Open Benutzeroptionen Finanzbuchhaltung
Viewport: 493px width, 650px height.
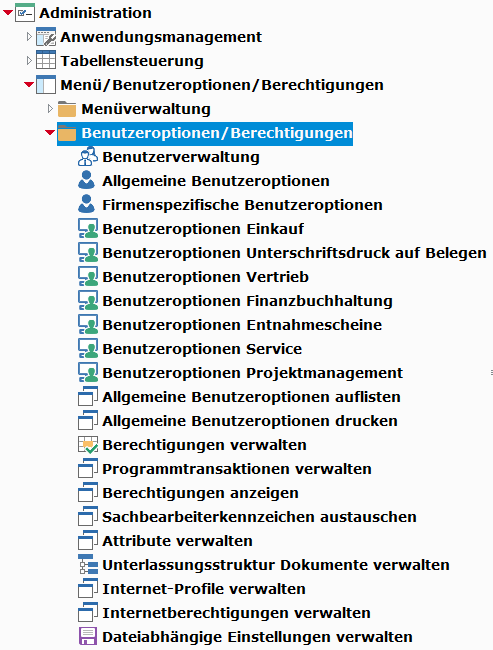pyautogui.click(x=247, y=301)
